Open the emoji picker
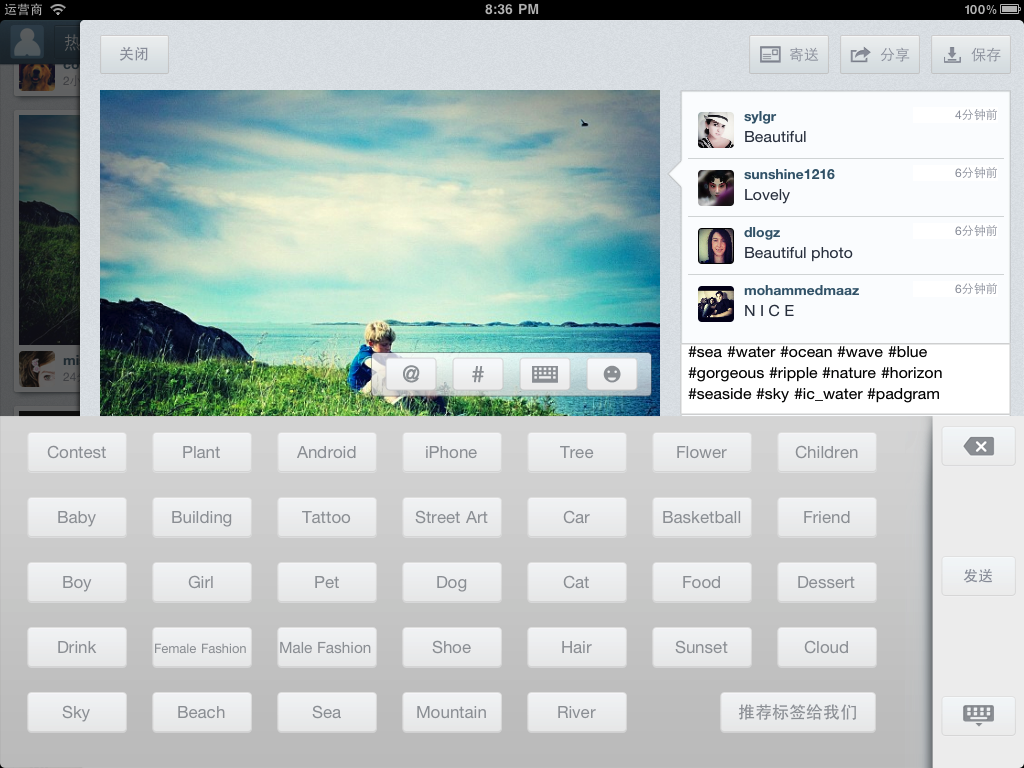1024x768 pixels. (611, 373)
